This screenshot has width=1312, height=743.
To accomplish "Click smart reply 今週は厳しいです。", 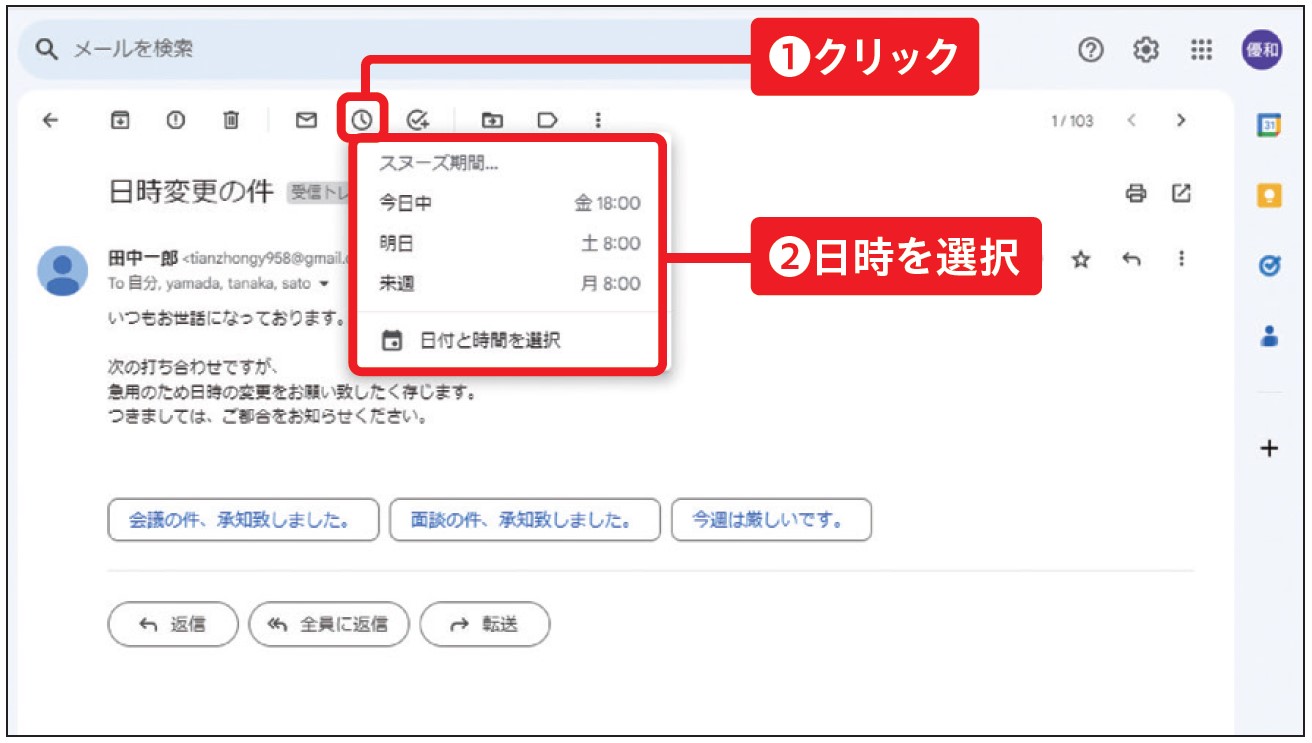I will tap(771, 520).
